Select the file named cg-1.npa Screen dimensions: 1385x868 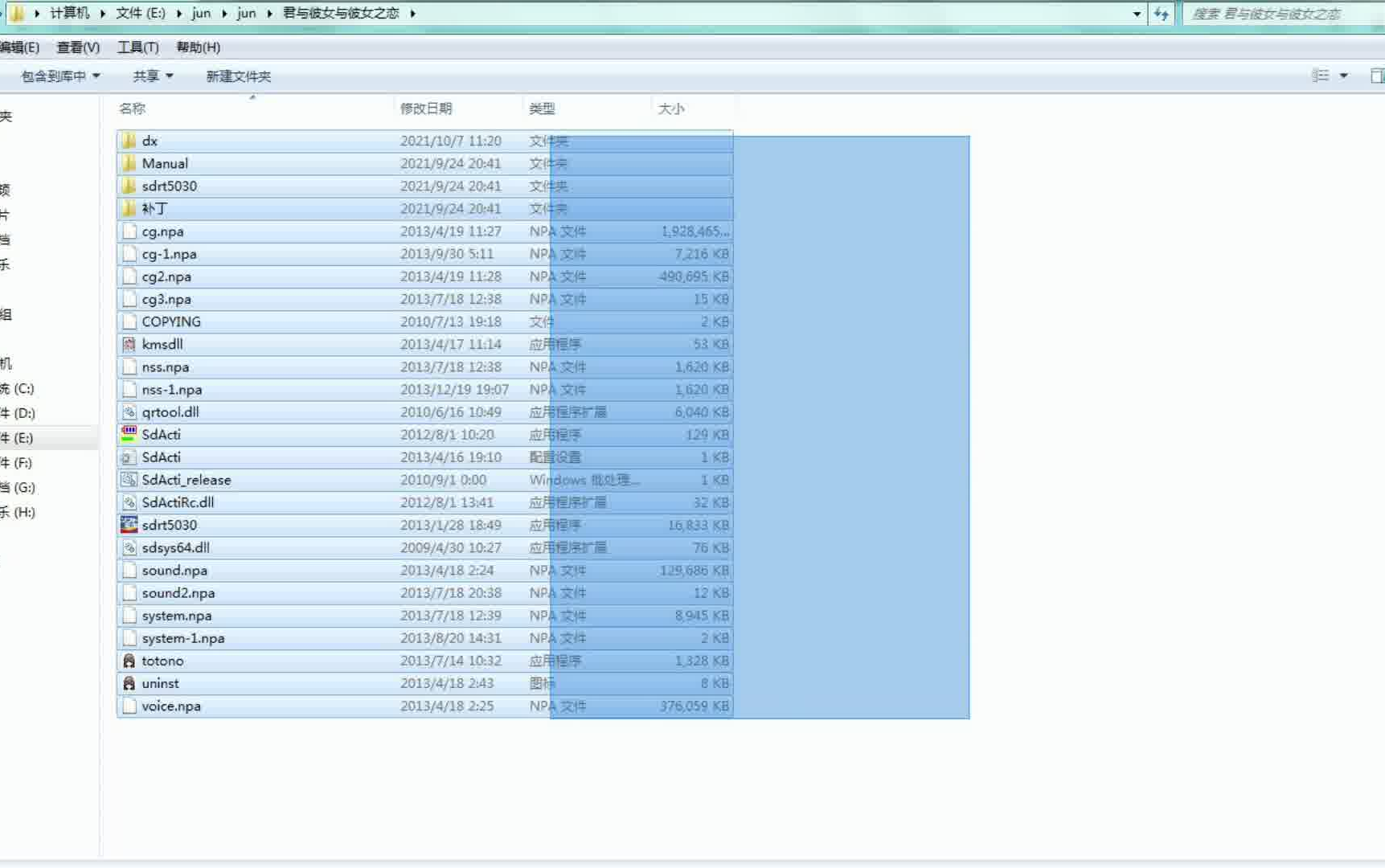(169, 254)
